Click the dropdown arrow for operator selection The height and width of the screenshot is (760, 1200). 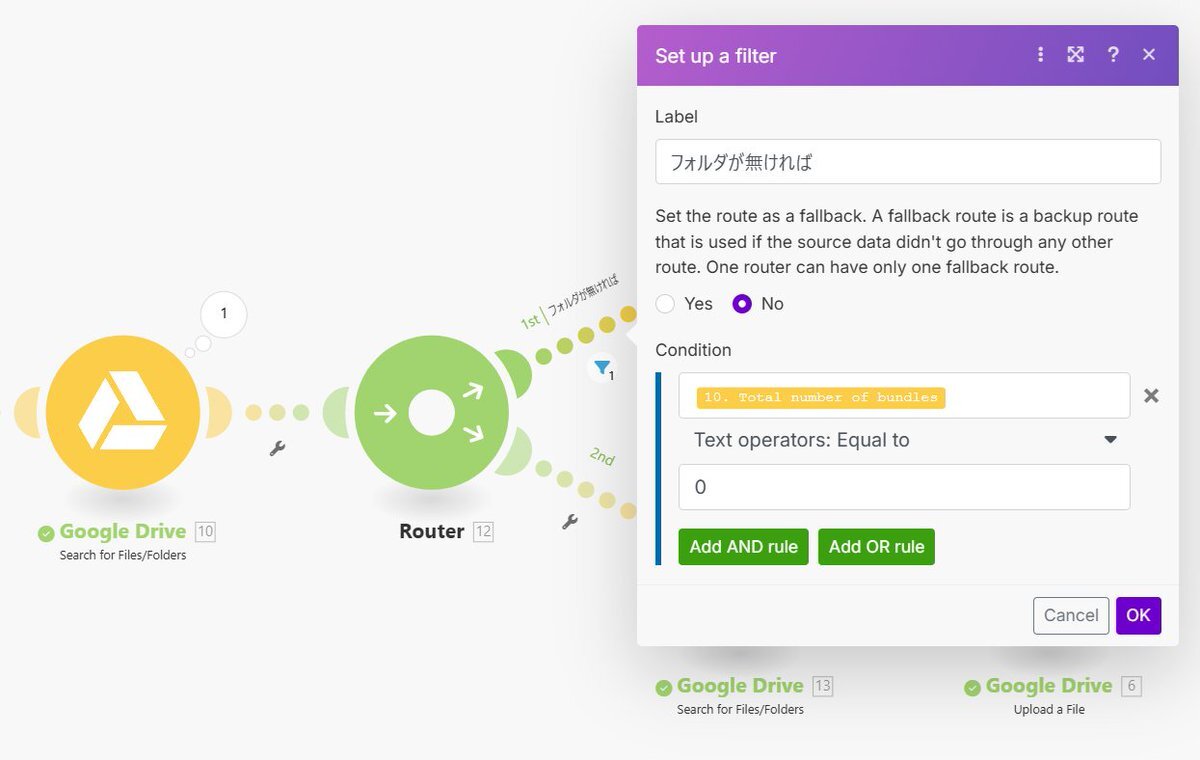click(1110, 440)
